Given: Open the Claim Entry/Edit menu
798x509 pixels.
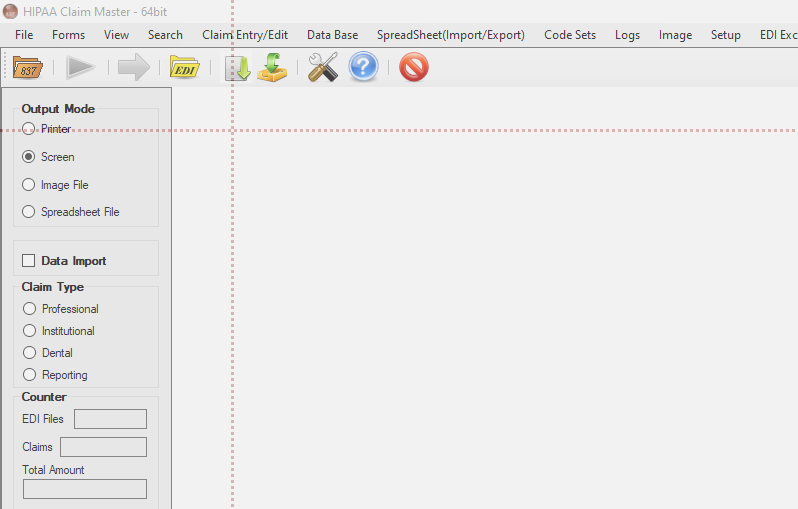Looking at the screenshot, I should tap(245, 35).
